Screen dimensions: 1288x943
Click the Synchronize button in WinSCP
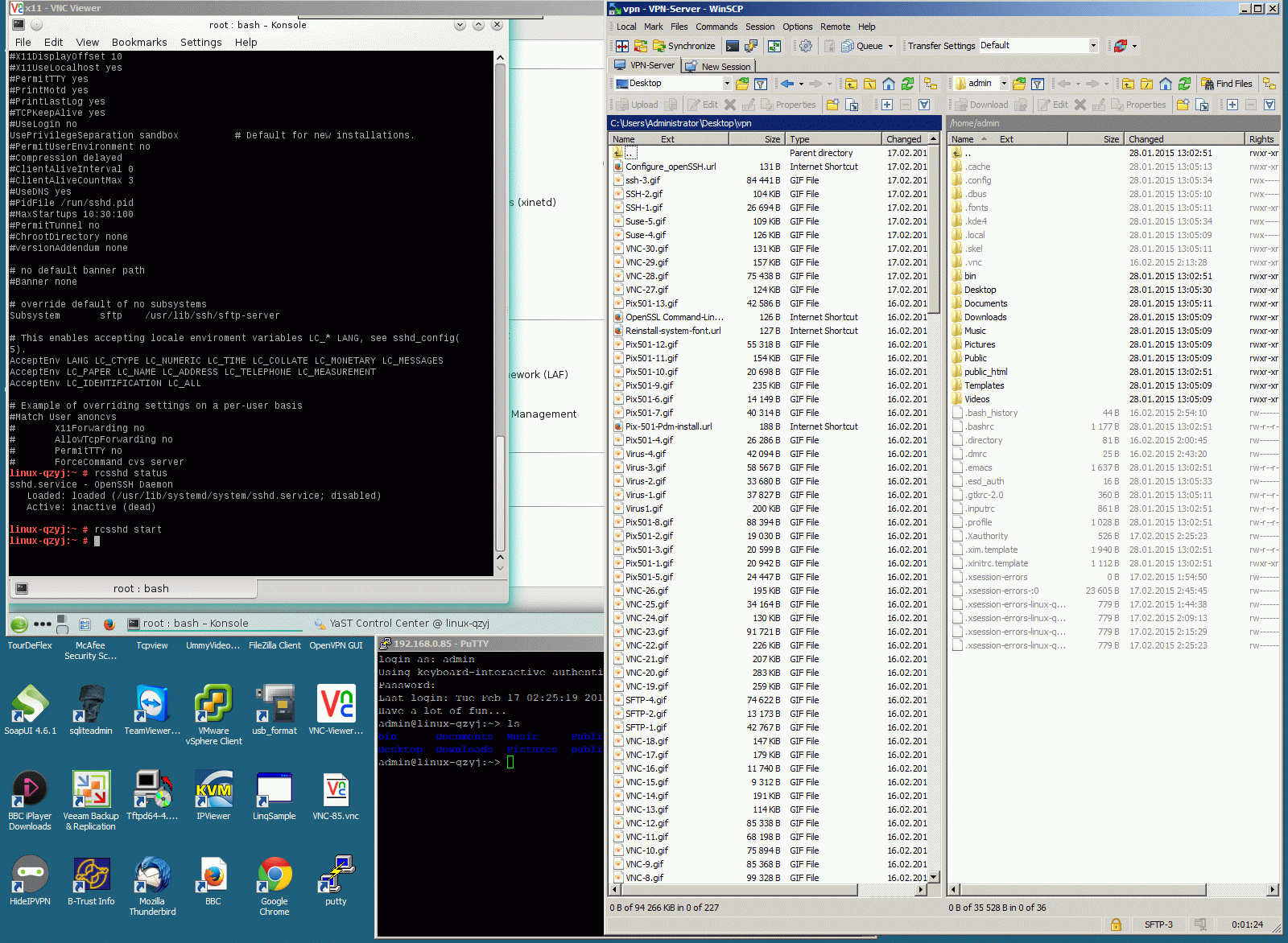click(684, 46)
